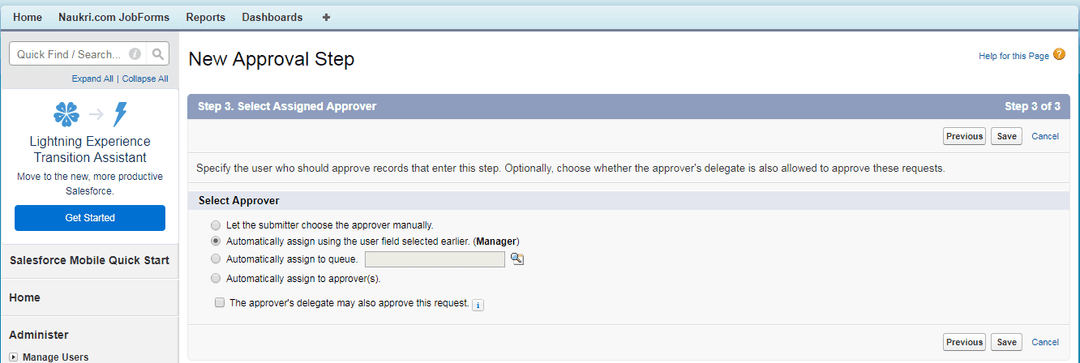The image size is (1080, 363).
Task: Open the Reports tab
Action: point(205,17)
